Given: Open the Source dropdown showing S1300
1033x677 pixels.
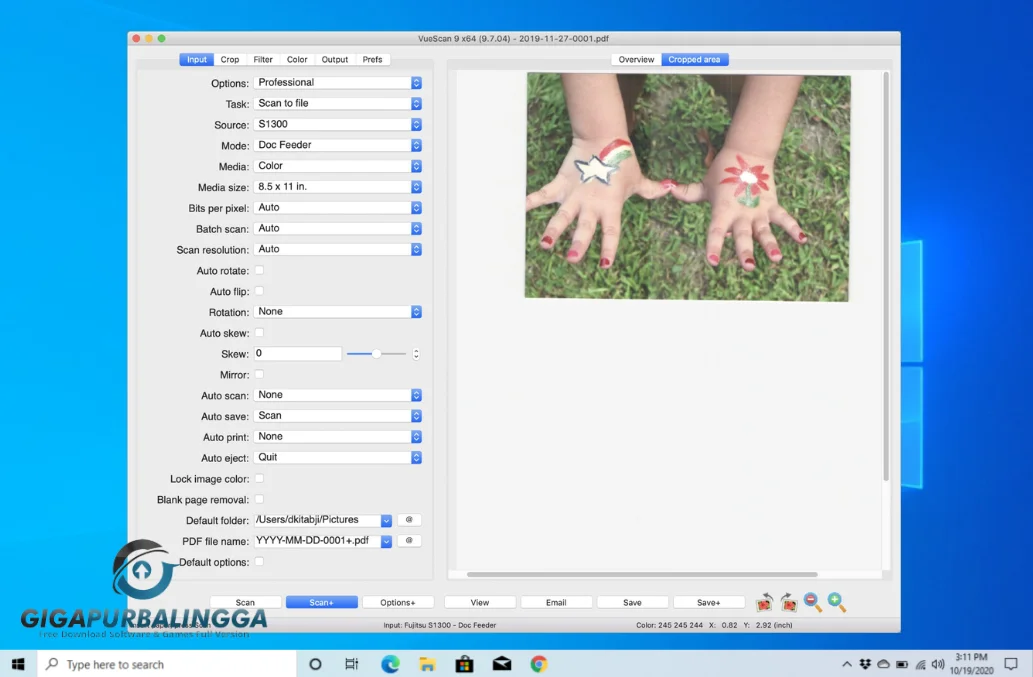Looking at the screenshot, I should tap(337, 124).
